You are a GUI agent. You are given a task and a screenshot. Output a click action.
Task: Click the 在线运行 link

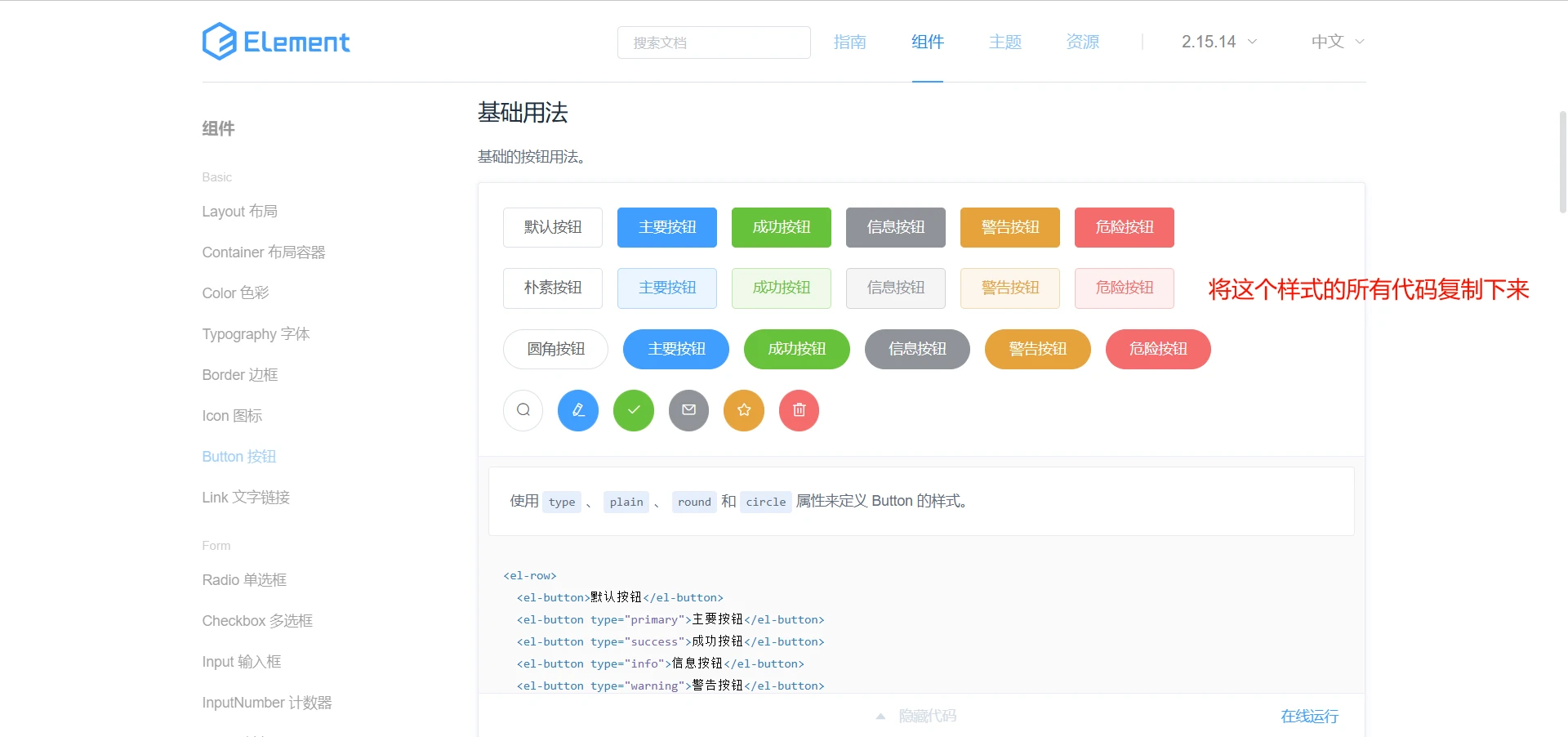[x=1309, y=717]
